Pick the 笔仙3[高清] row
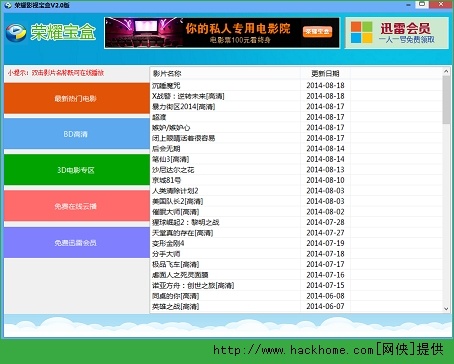Screen dimensions: 454x364 click(297, 159)
